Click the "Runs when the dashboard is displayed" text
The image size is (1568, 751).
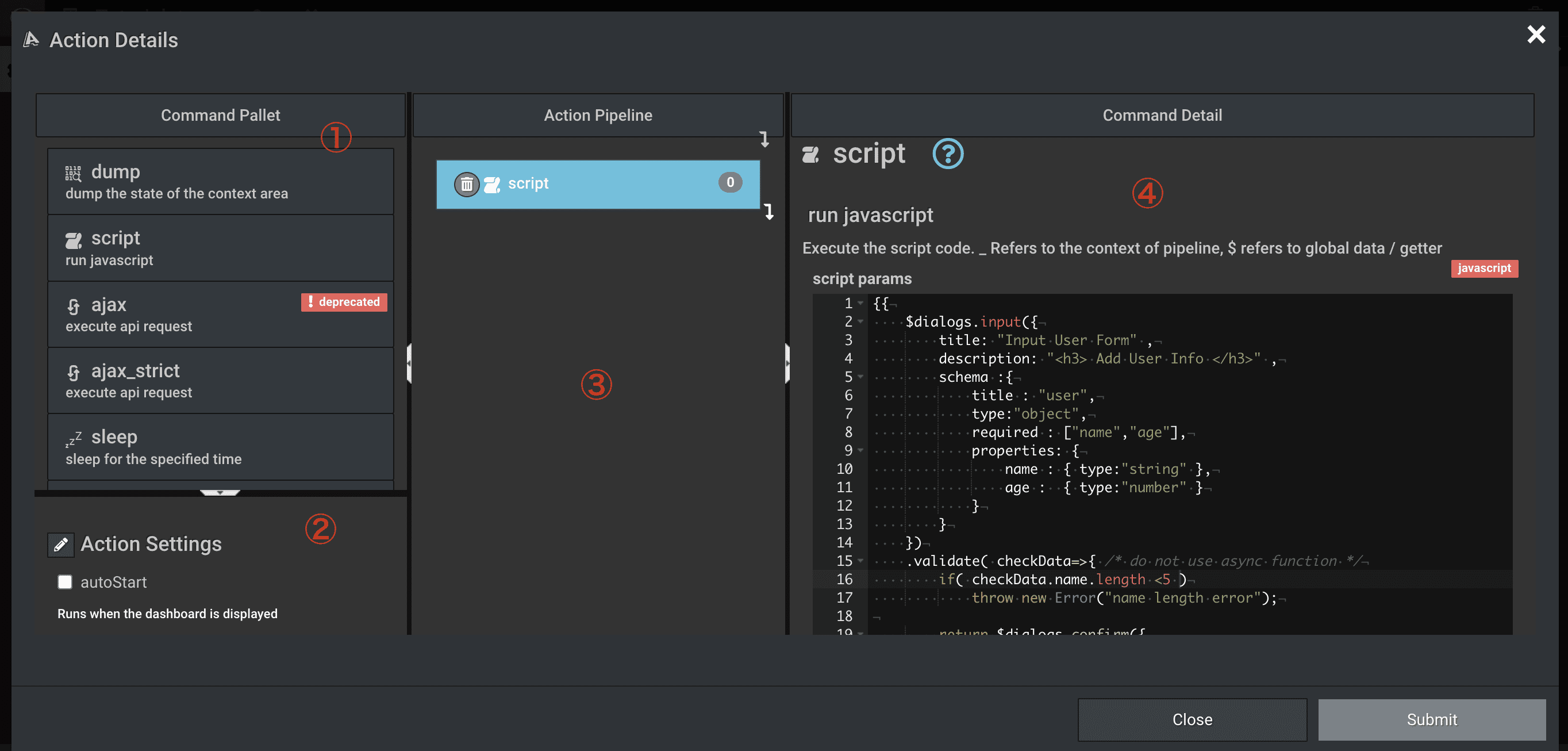tap(167, 614)
